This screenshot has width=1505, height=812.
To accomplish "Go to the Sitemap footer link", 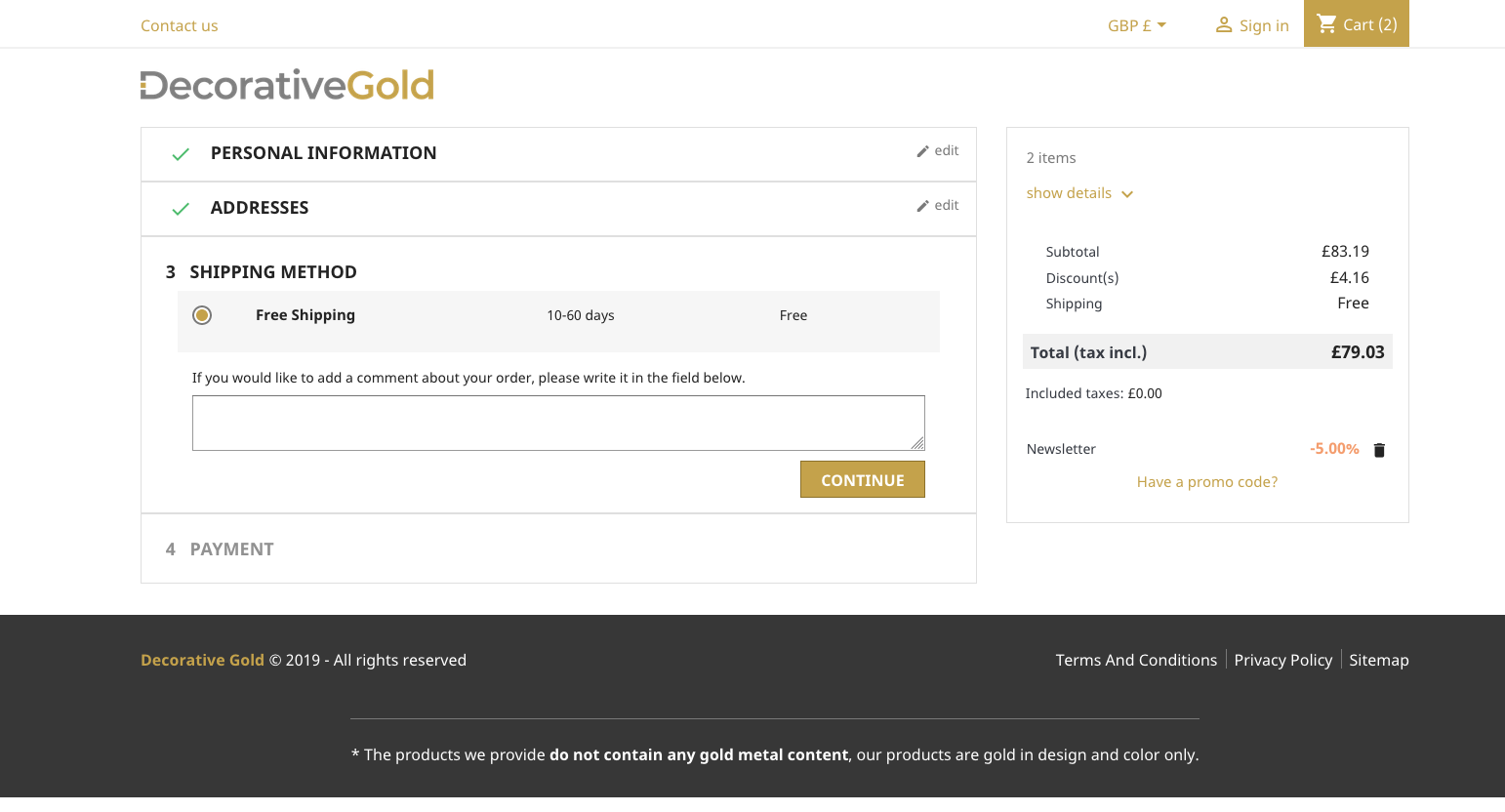I will tap(1378, 660).
